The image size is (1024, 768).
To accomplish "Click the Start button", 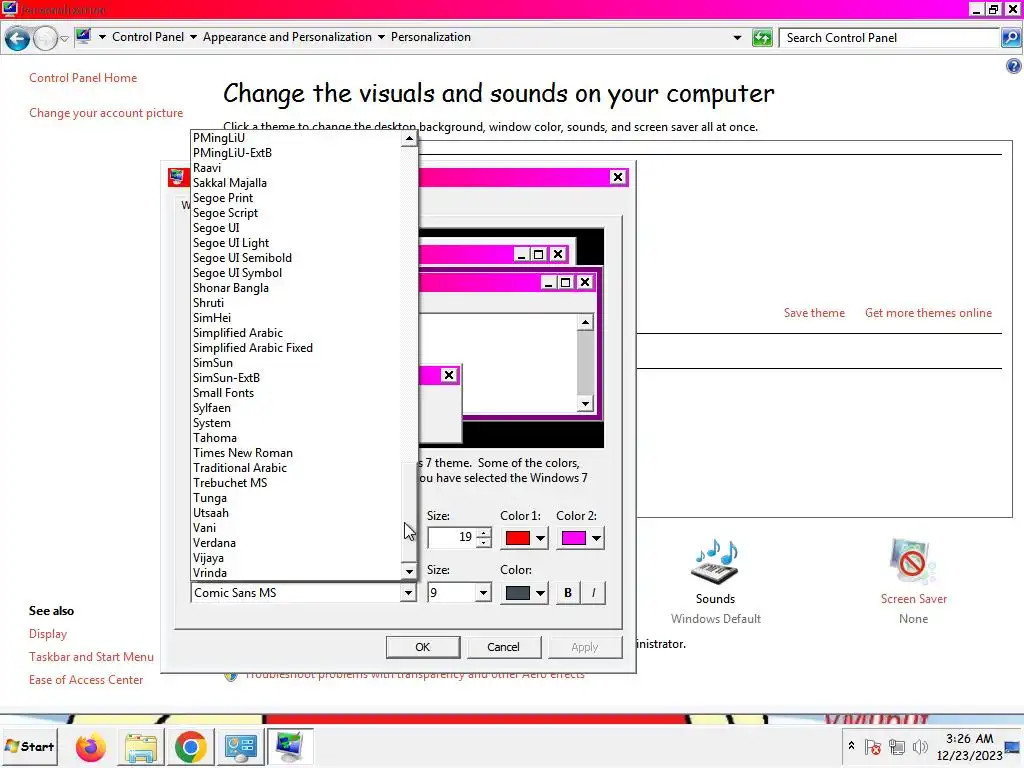I will click(29, 746).
